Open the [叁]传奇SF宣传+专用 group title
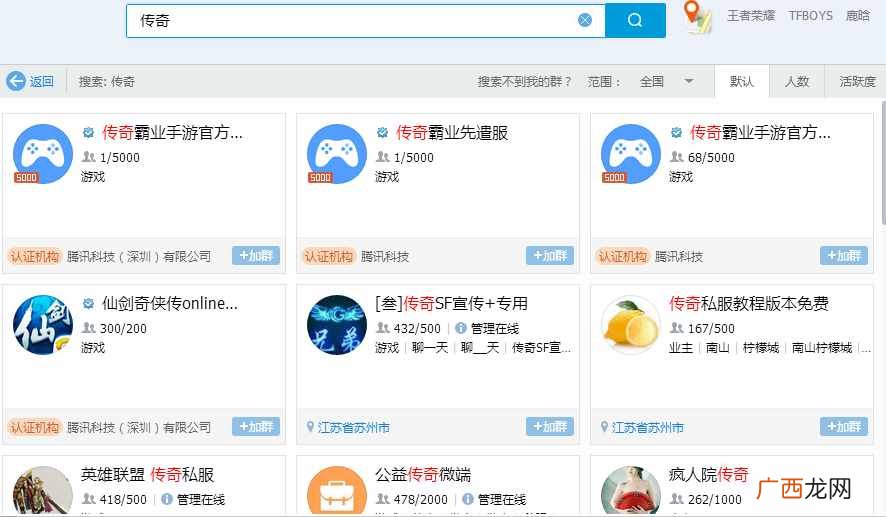 point(451,303)
